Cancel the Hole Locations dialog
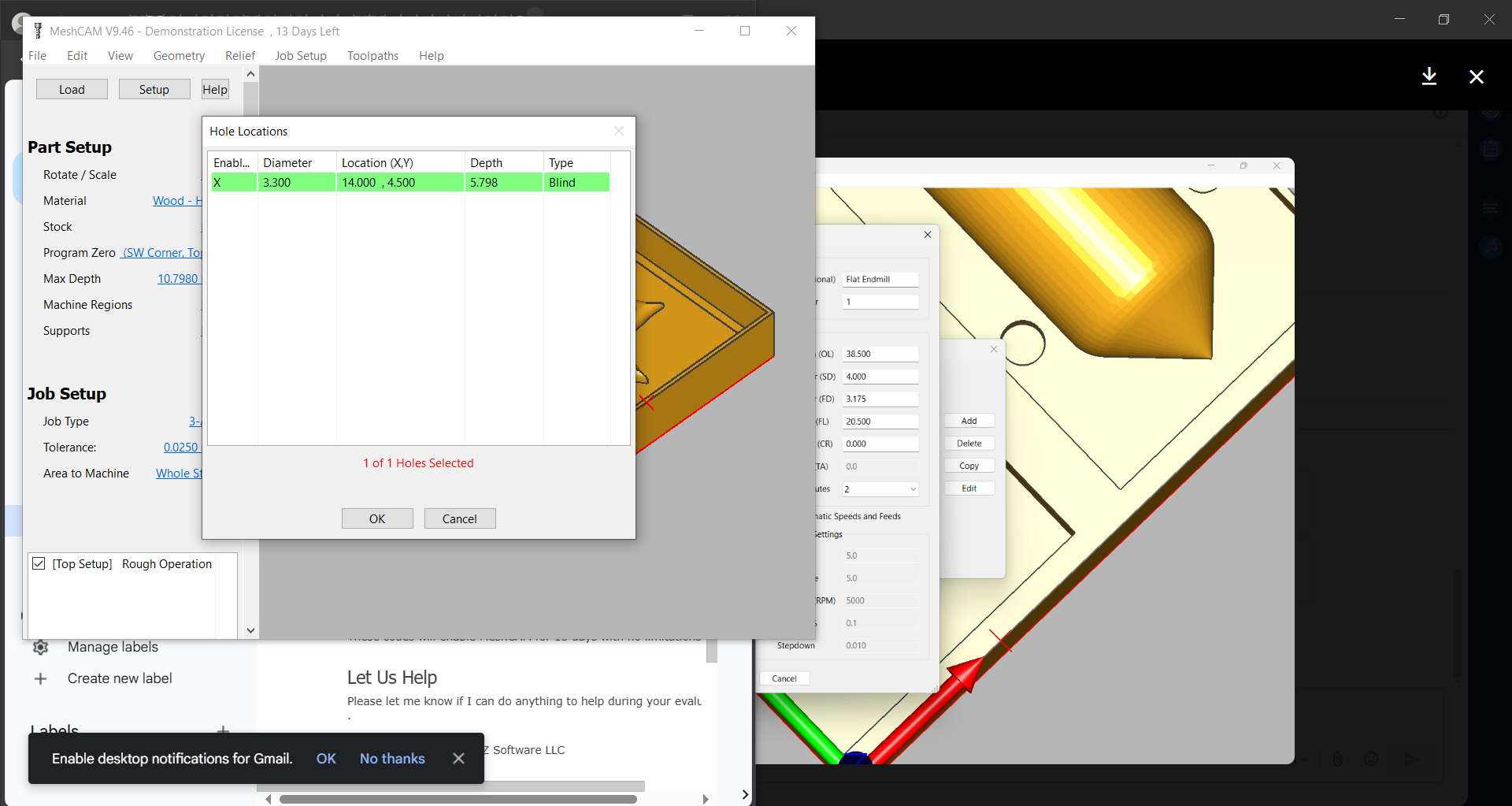Viewport: 1512px width, 806px height. tap(460, 518)
